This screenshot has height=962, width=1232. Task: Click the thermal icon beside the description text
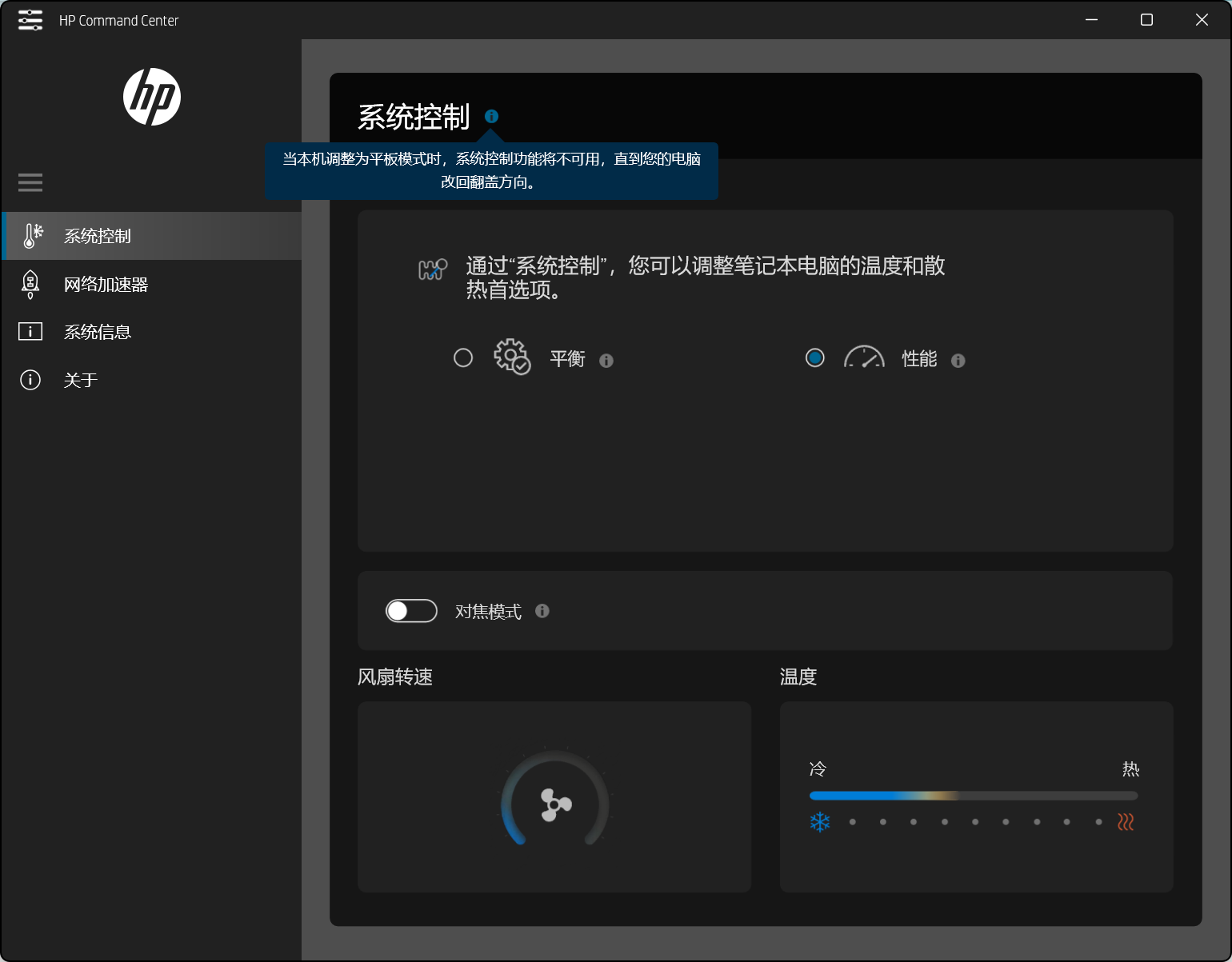click(x=433, y=269)
